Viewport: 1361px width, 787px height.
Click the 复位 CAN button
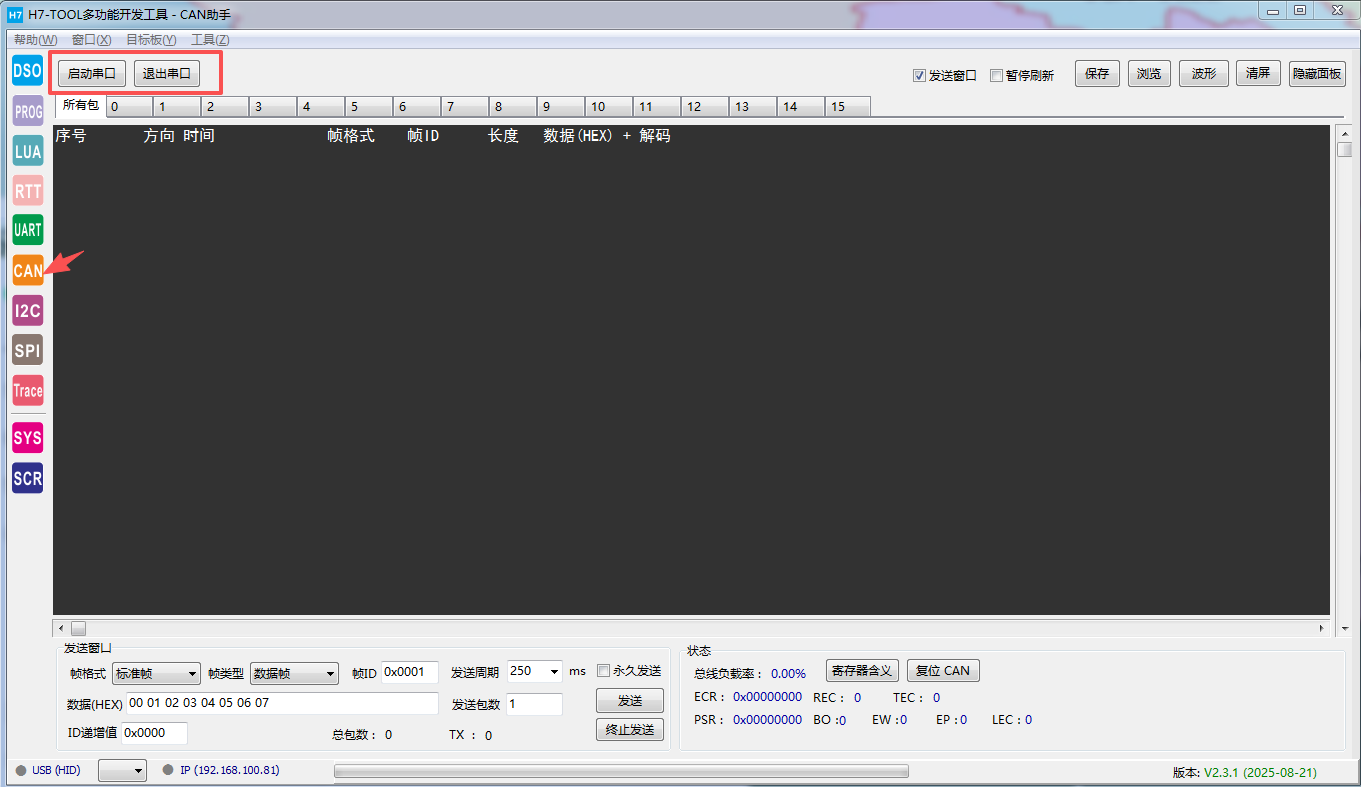point(942,670)
